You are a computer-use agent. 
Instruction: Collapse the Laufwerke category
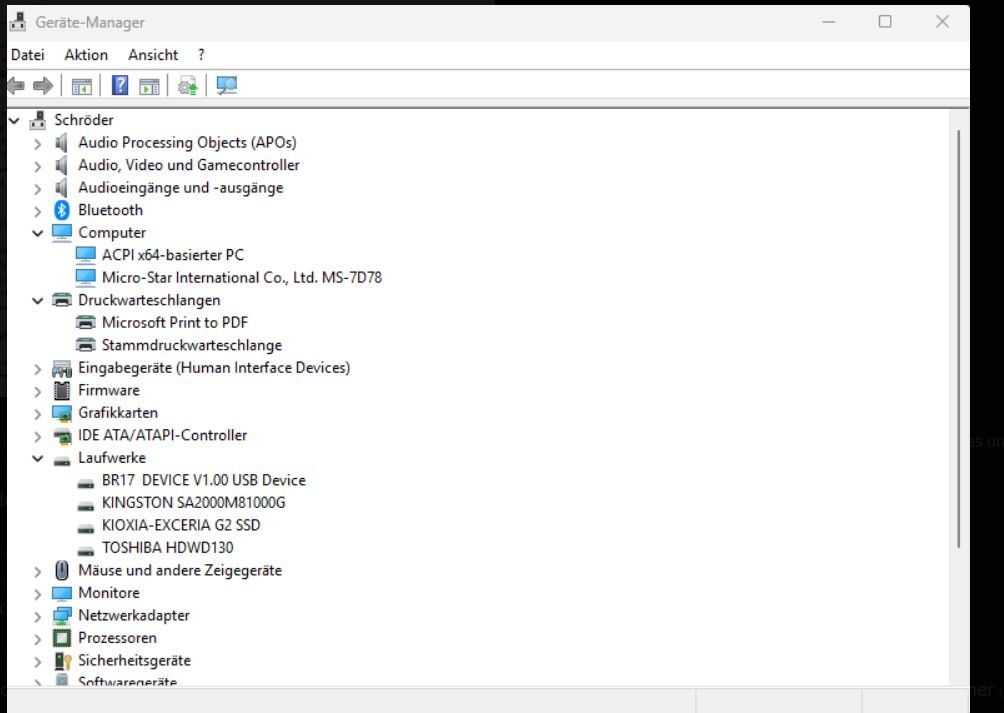tap(38, 458)
